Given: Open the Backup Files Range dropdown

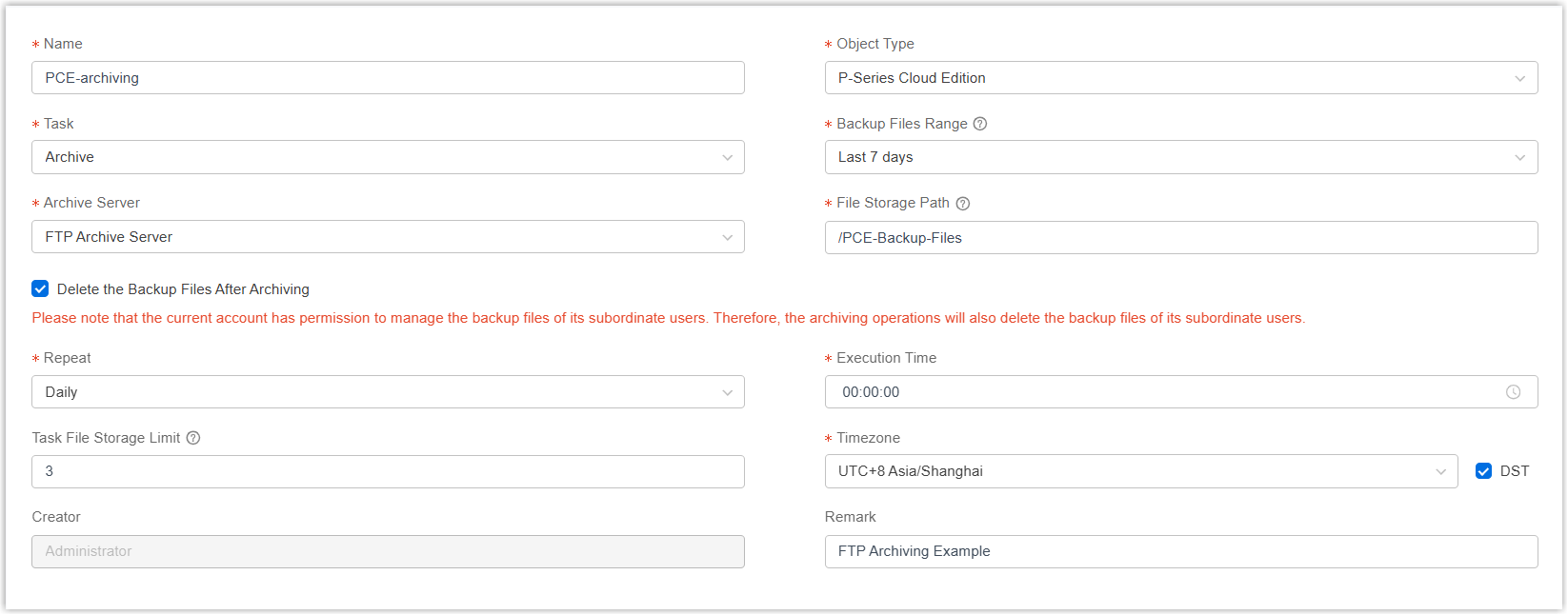Looking at the screenshot, I should point(1180,157).
